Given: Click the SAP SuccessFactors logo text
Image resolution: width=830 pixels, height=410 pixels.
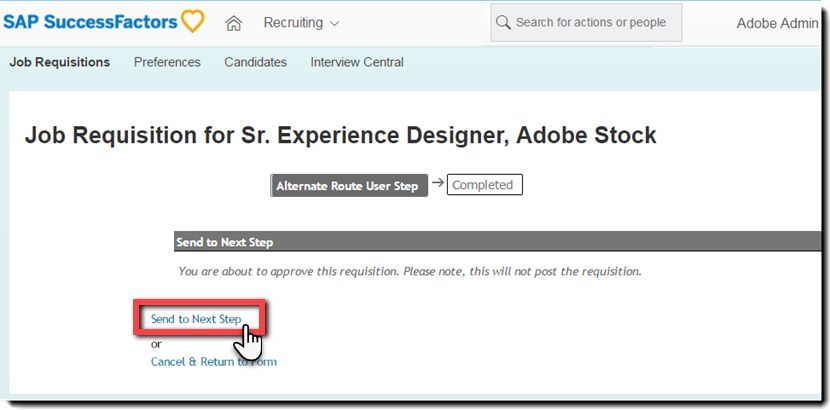Looking at the screenshot, I should click(x=90, y=22).
